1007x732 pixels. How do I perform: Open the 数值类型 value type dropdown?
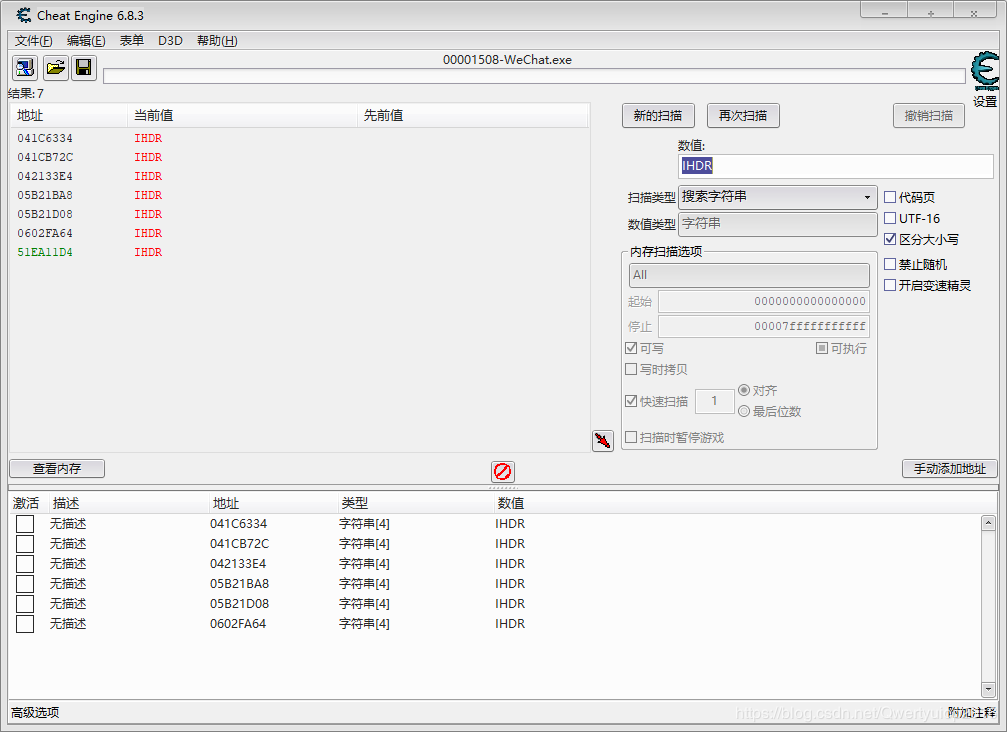778,224
